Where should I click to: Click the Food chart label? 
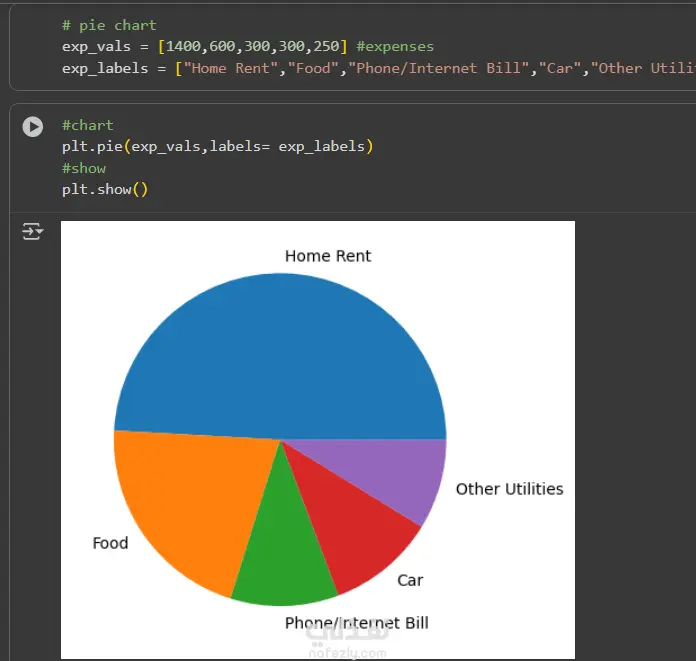click(x=110, y=543)
